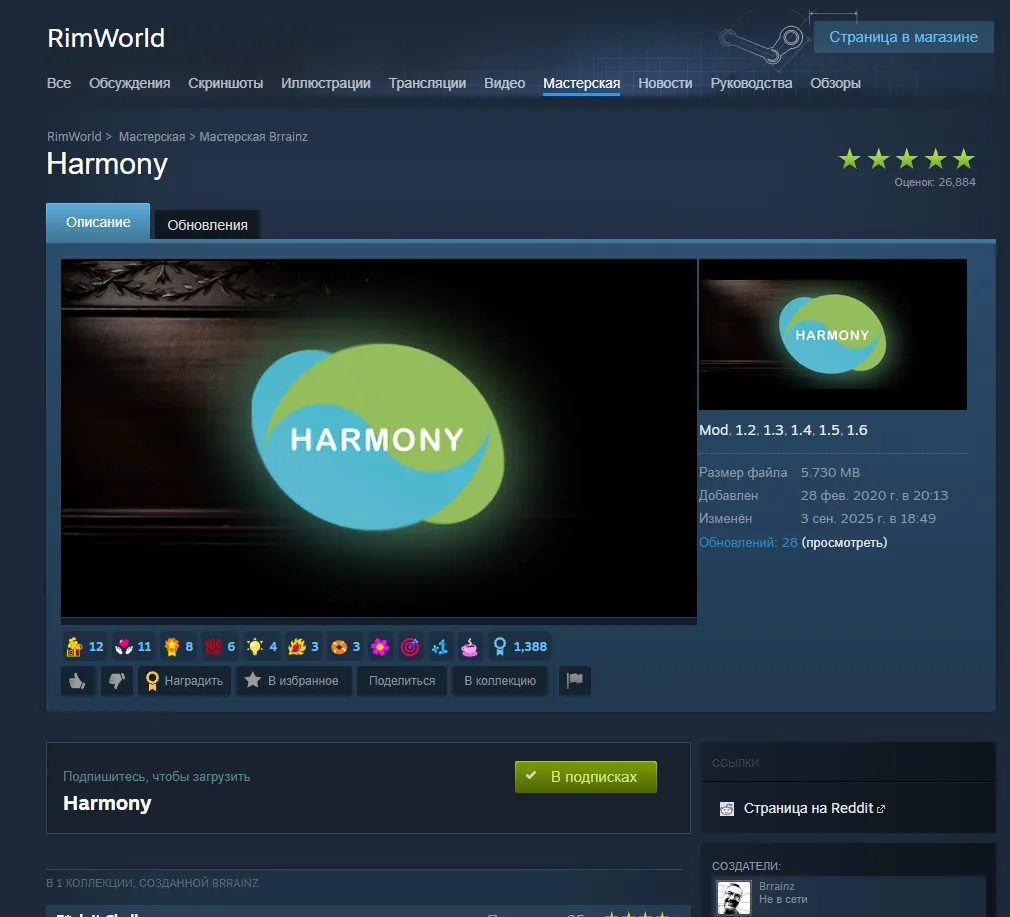Image resolution: width=1010 pixels, height=917 pixels.
Task: Open the Обзоры hub tab
Action: point(835,83)
